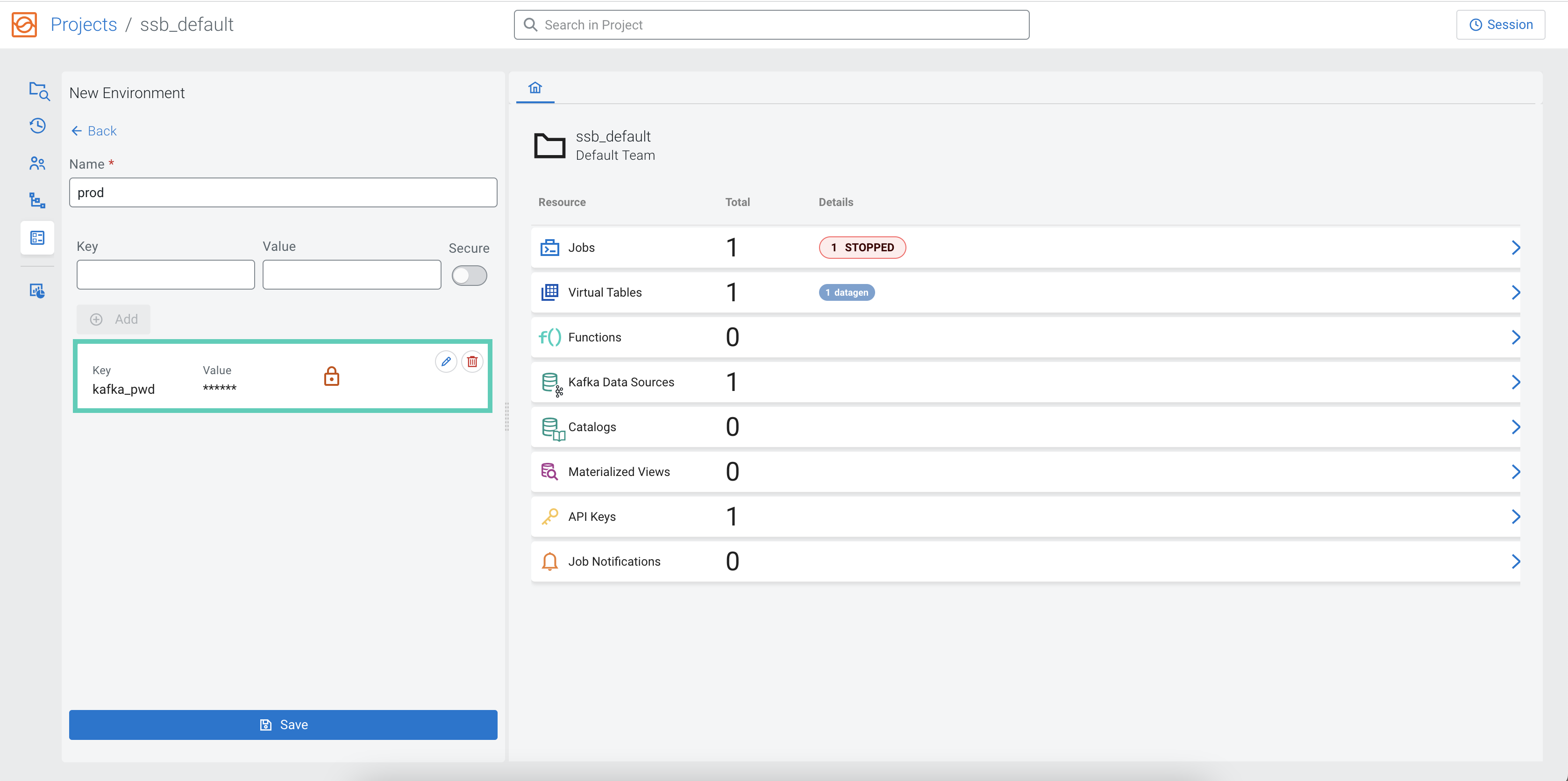This screenshot has width=1568, height=781.
Task: Toggle the Secure switch on
Action: click(x=469, y=276)
